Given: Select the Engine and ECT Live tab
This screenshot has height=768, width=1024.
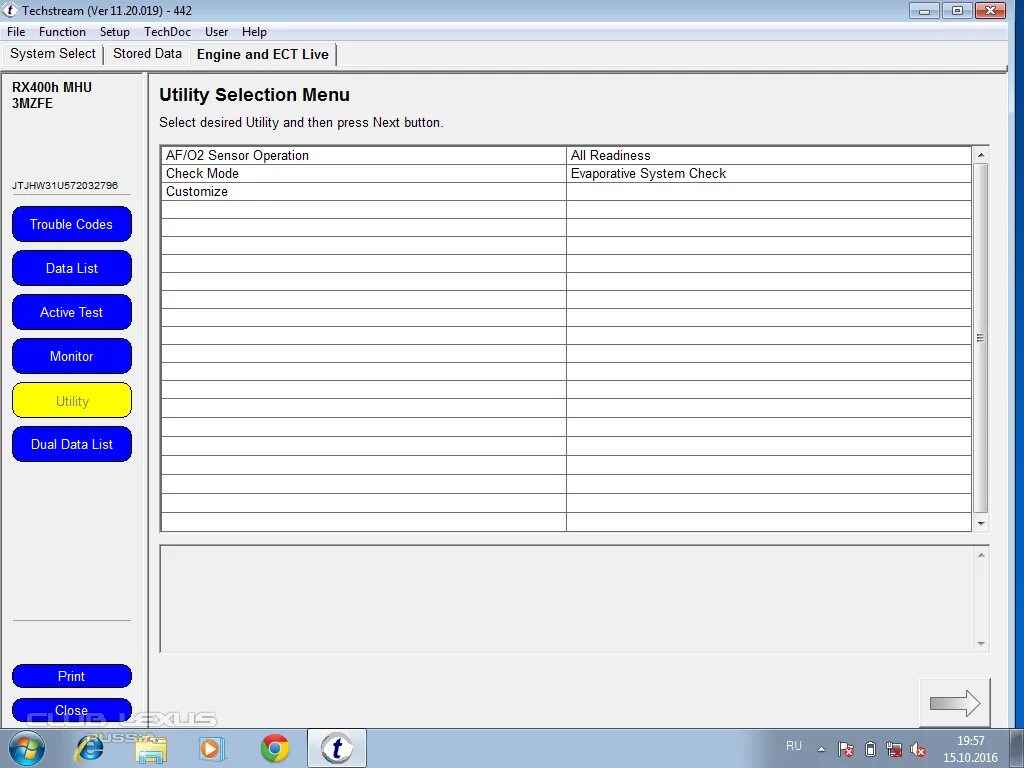Looking at the screenshot, I should [263, 54].
